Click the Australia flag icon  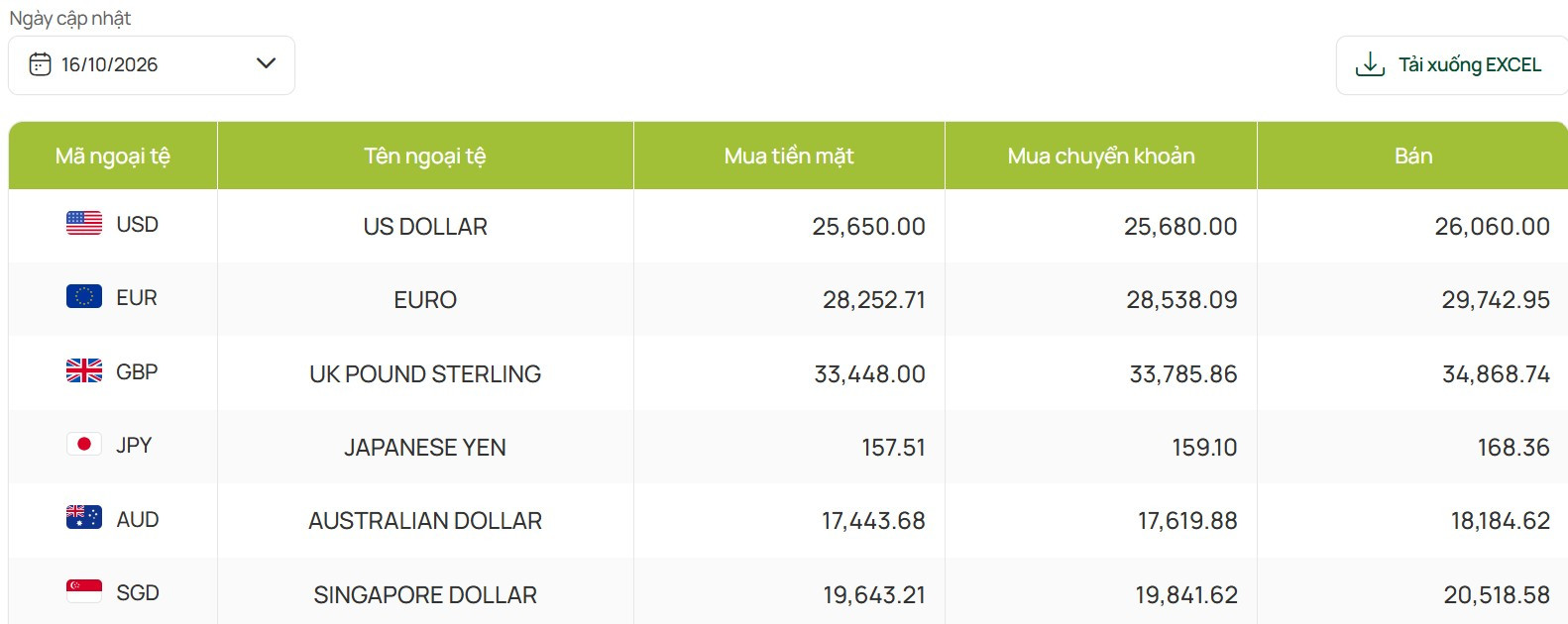tap(84, 517)
